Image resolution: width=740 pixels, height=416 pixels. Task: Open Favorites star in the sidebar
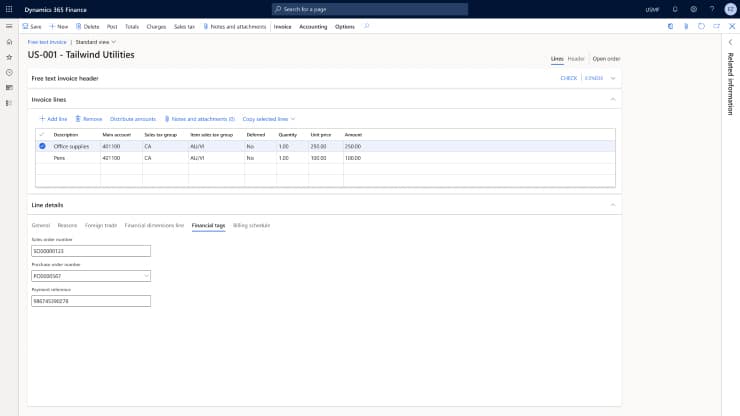point(9,57)
